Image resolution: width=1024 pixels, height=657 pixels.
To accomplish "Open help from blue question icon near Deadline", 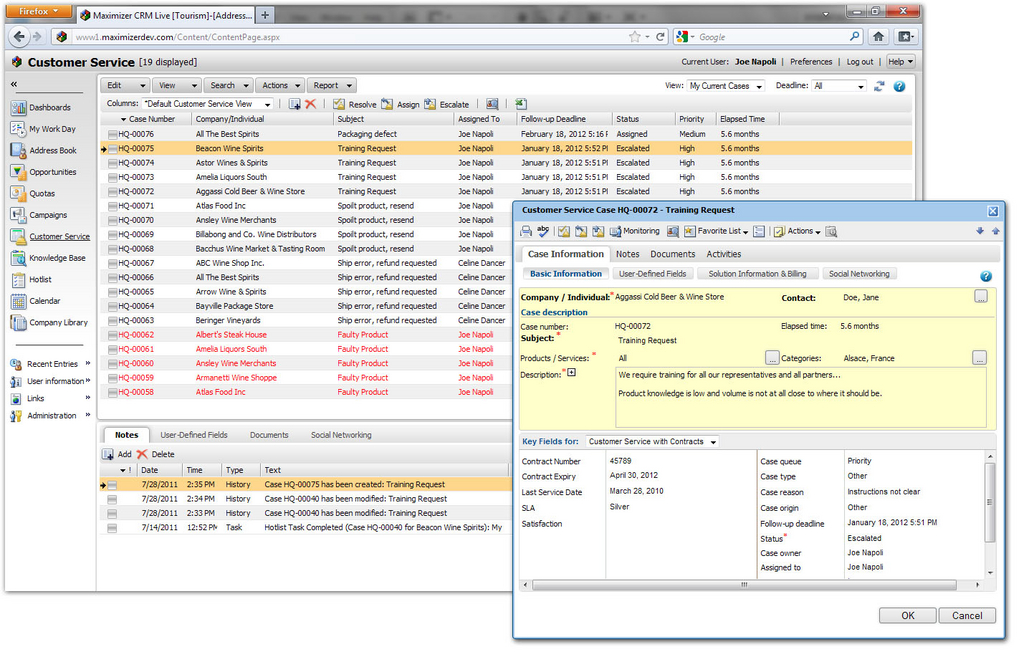I will tap(899, 86).
